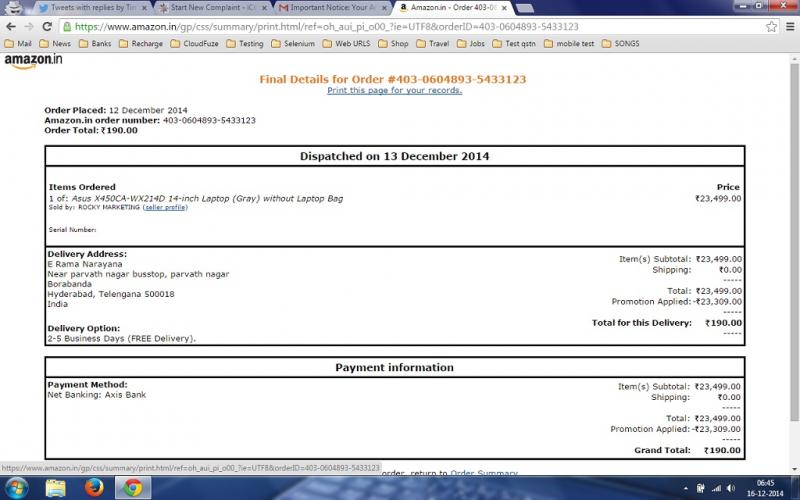The image size is (800, 500).
Task: Click the Chrome taskbar icon
Action: [133, 488]
